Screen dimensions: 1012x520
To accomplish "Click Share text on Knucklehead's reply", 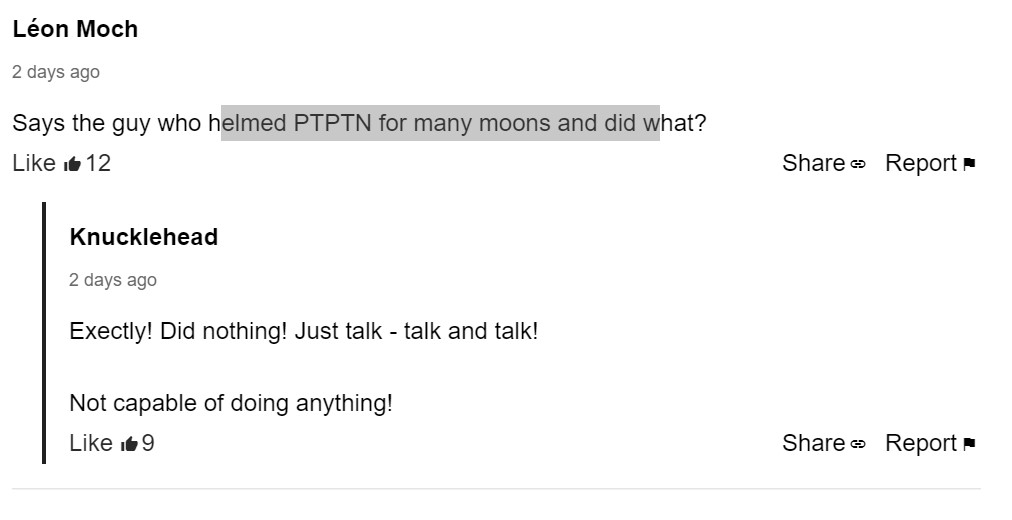I will [x=813, y=443].
